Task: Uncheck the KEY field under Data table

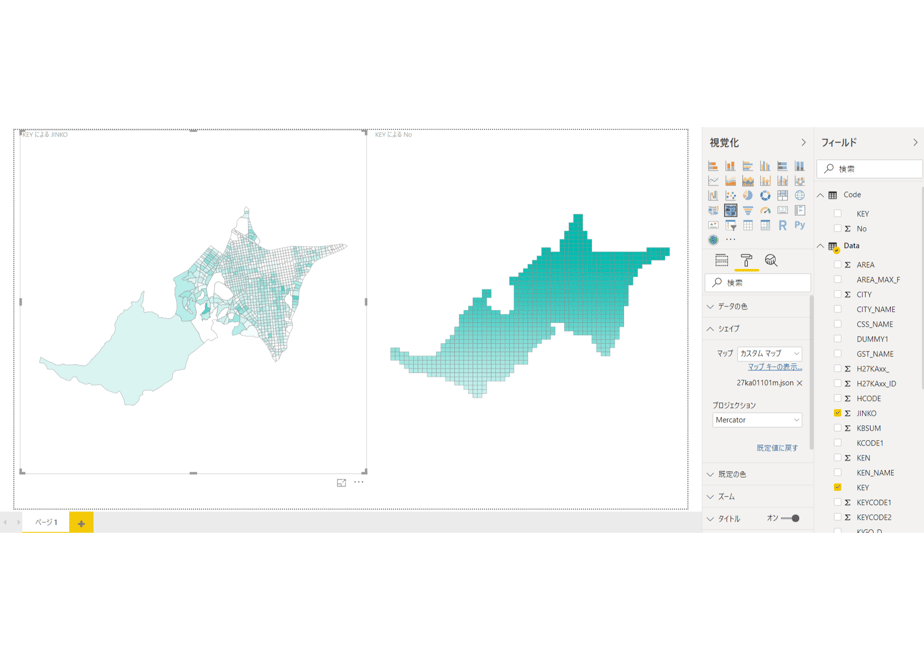Action: click(837, 487)
